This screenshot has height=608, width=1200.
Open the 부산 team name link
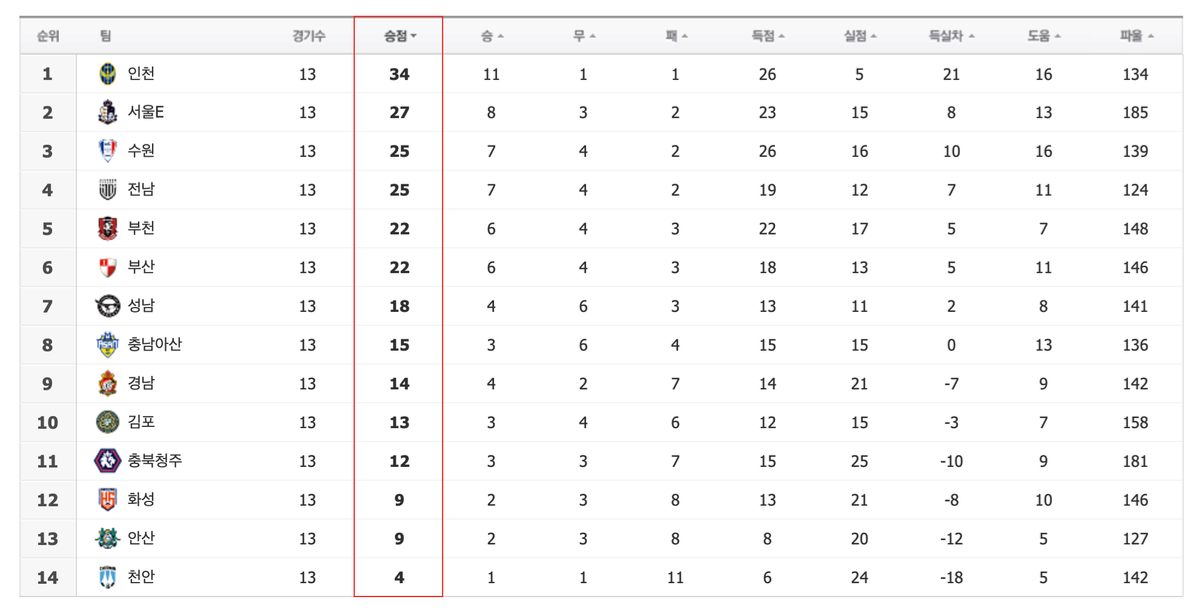click(x=141, y=267)
